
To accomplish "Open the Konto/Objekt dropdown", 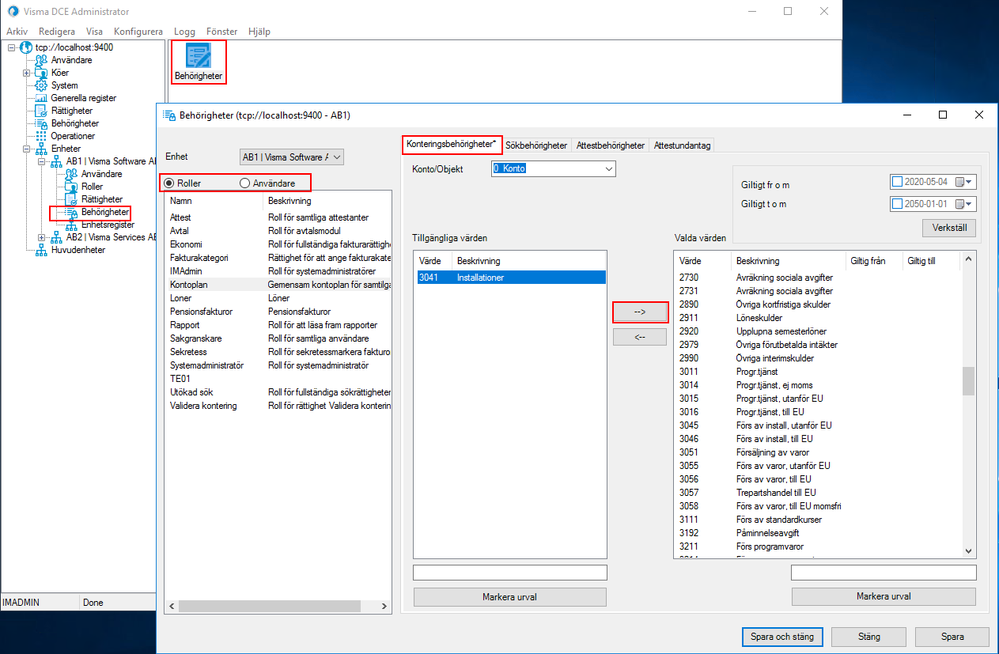I will [609, 169].
